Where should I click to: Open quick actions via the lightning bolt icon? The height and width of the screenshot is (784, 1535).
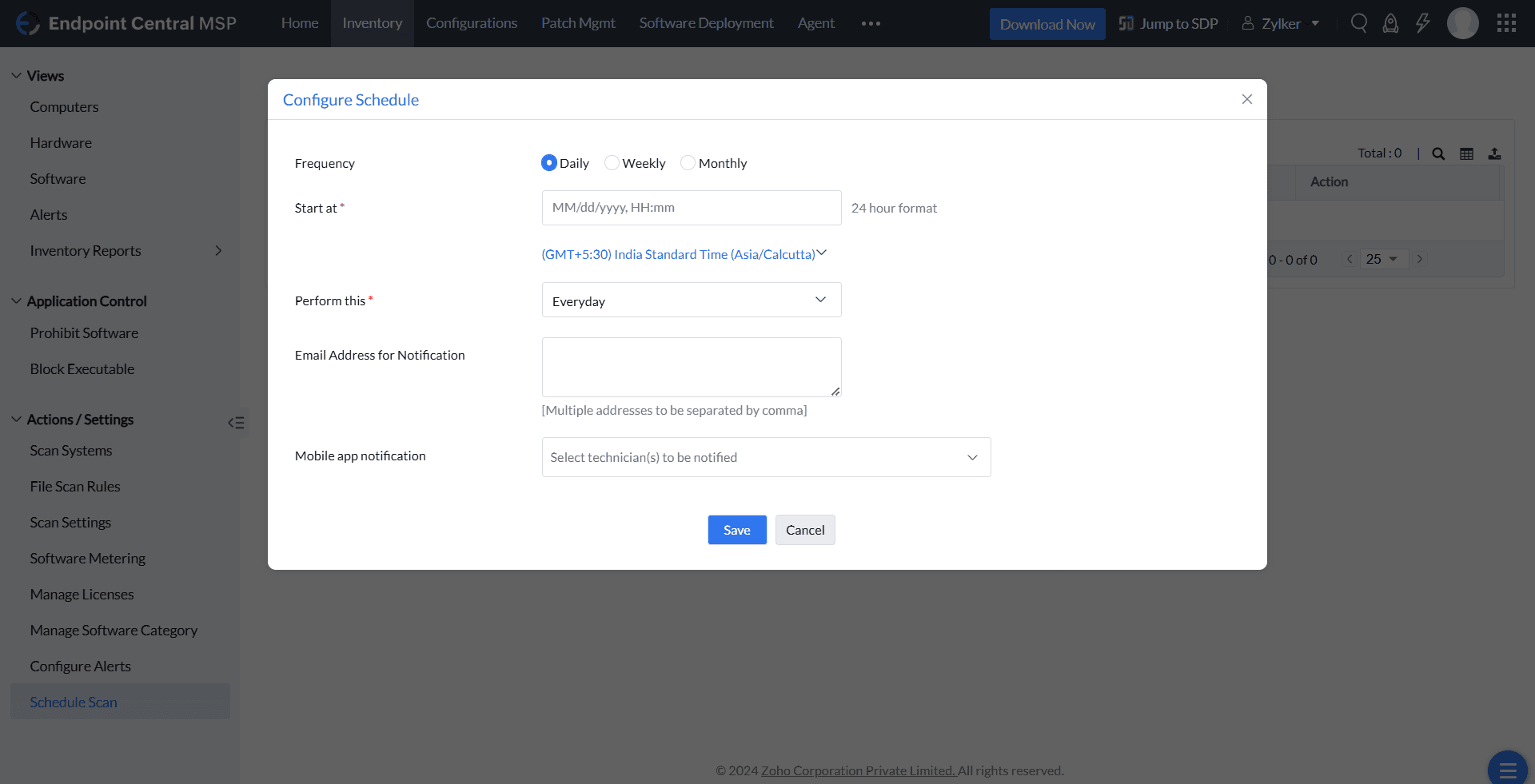tap(1422, 23)
